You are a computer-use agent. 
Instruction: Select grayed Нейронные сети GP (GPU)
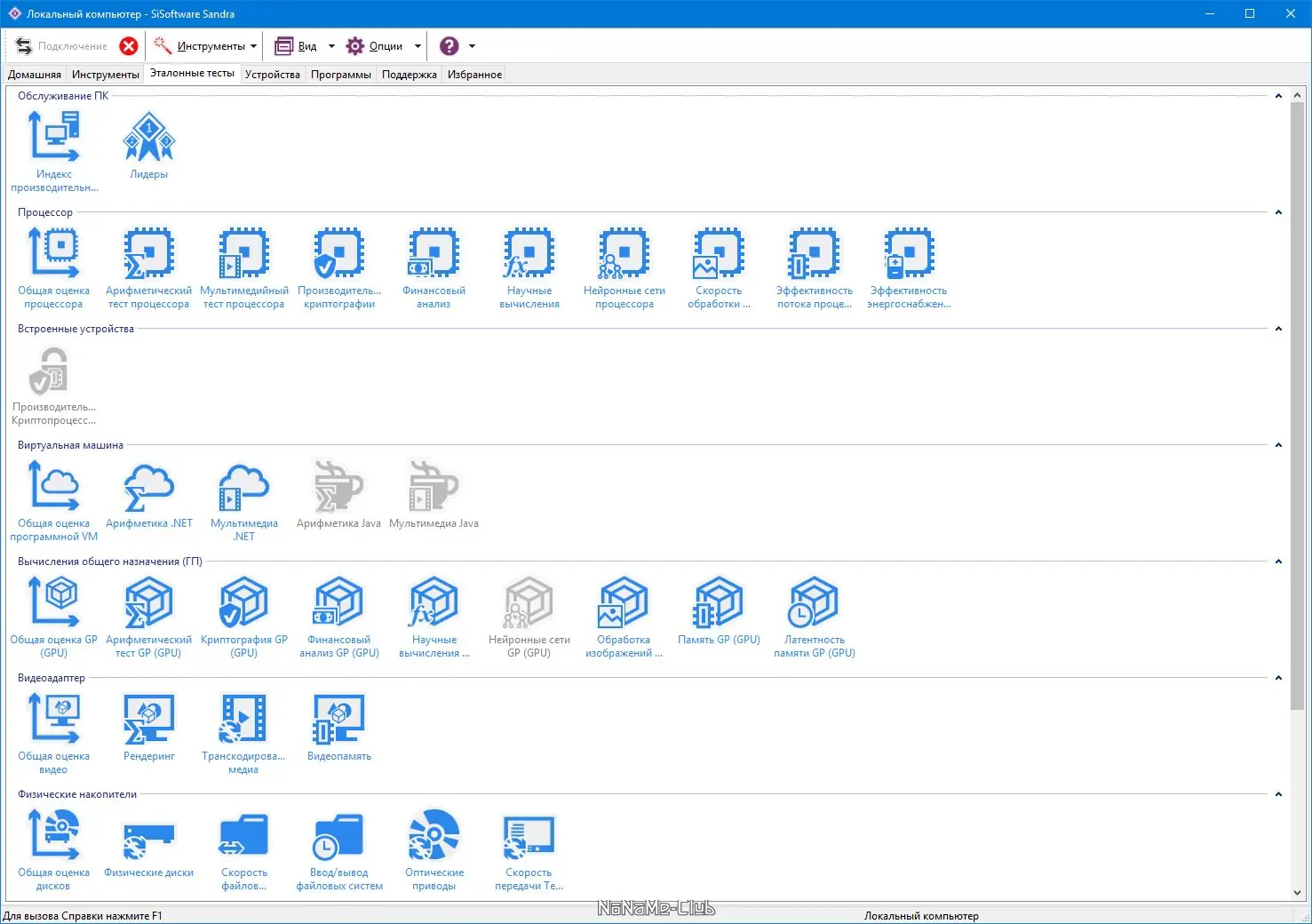pos(529,617)
